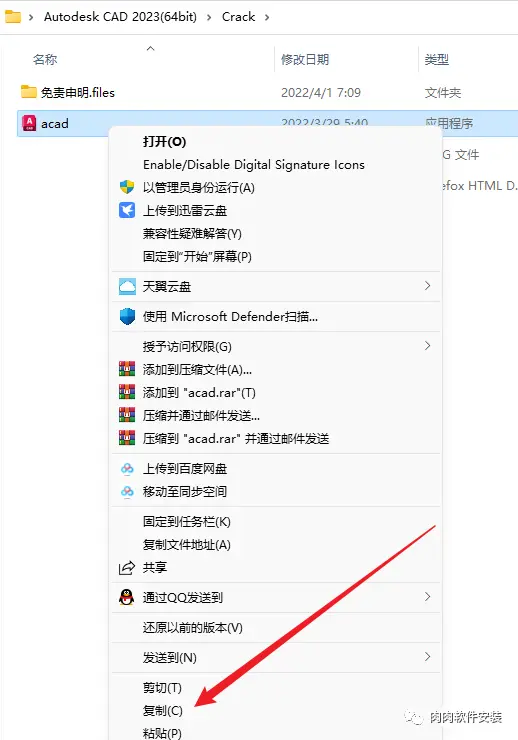
Task: Open the chevron after the Crack breadcrumb
Action: [267, 17]
